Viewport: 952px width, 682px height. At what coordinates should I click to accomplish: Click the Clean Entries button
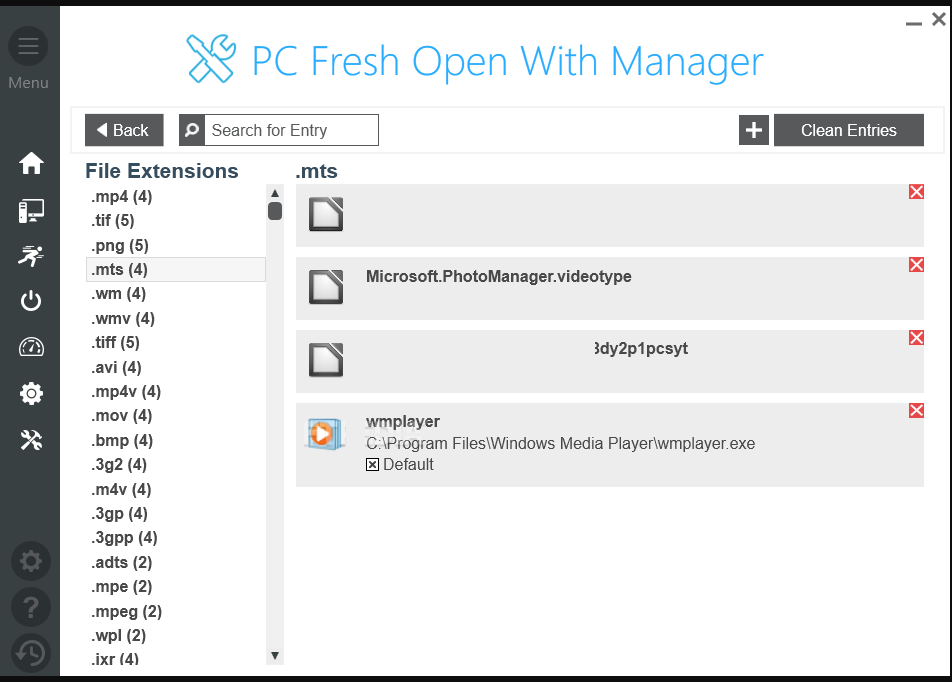(848, 130)
